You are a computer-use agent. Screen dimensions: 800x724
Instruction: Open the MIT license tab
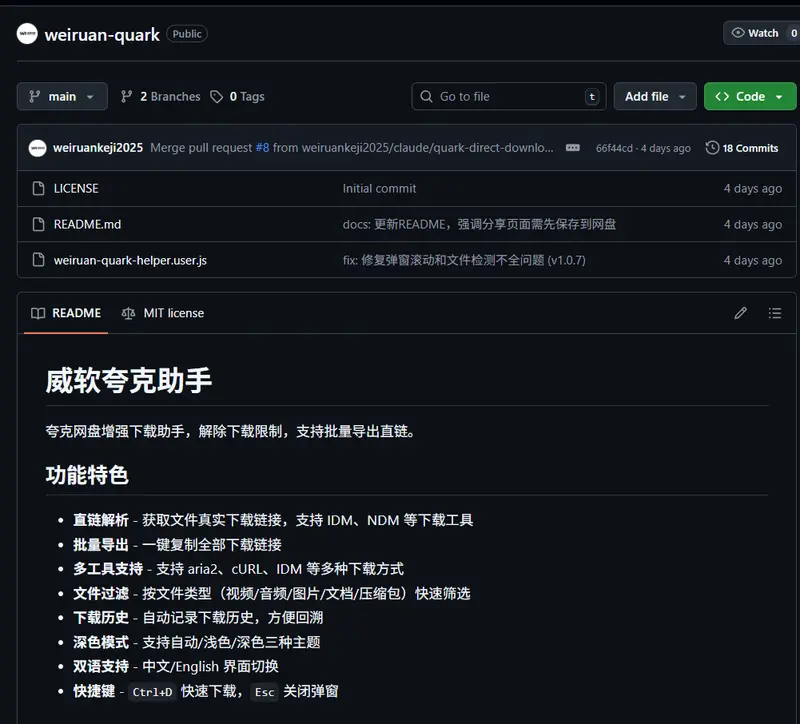172,313
